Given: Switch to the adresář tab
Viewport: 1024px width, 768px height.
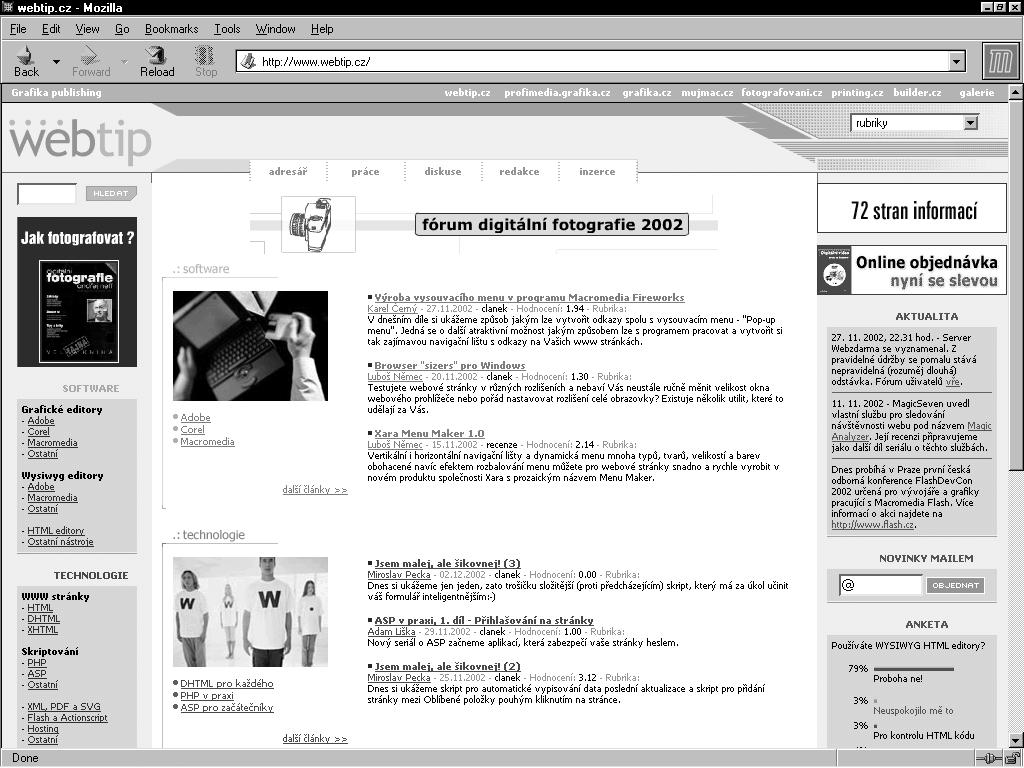Looking at the screenshot, I should click(288, 172).
